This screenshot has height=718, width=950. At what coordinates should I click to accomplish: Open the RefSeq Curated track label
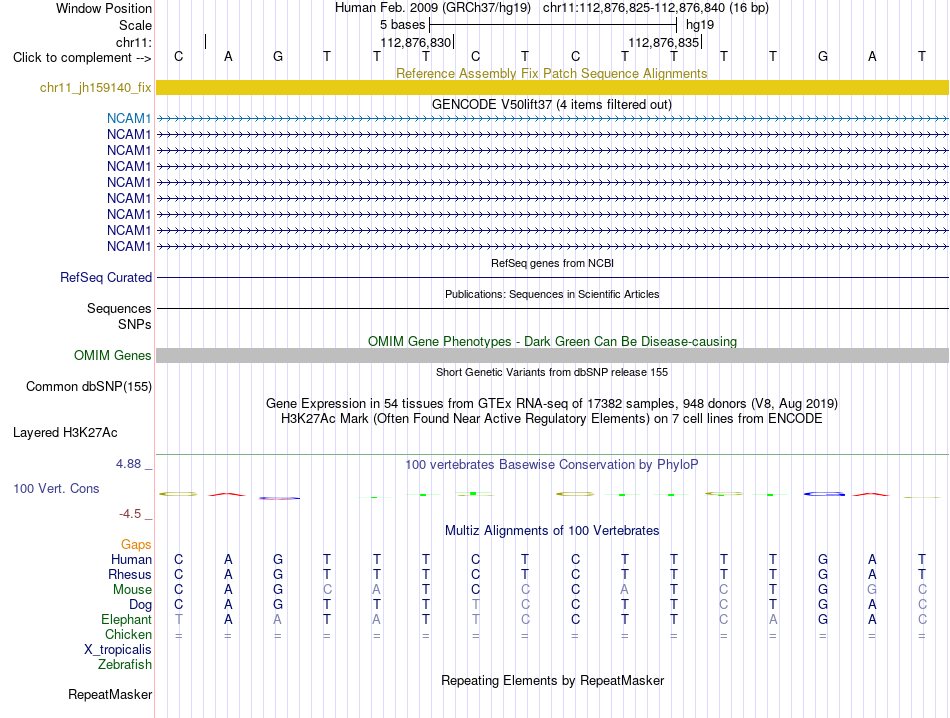point(105,278)
